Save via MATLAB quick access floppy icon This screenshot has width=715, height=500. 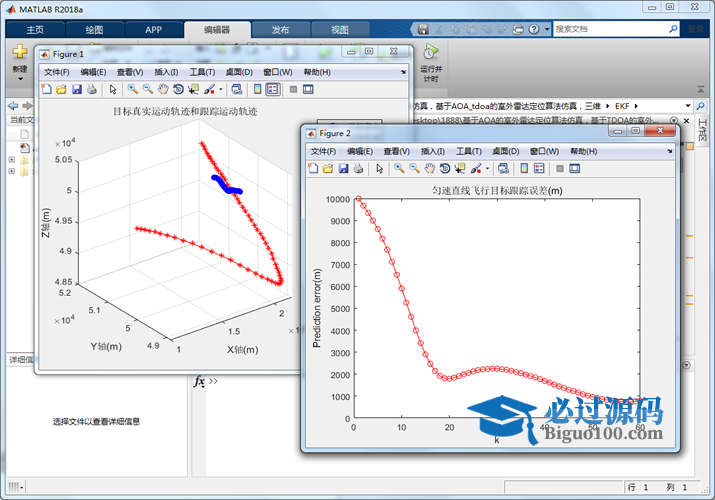point(423,29)
